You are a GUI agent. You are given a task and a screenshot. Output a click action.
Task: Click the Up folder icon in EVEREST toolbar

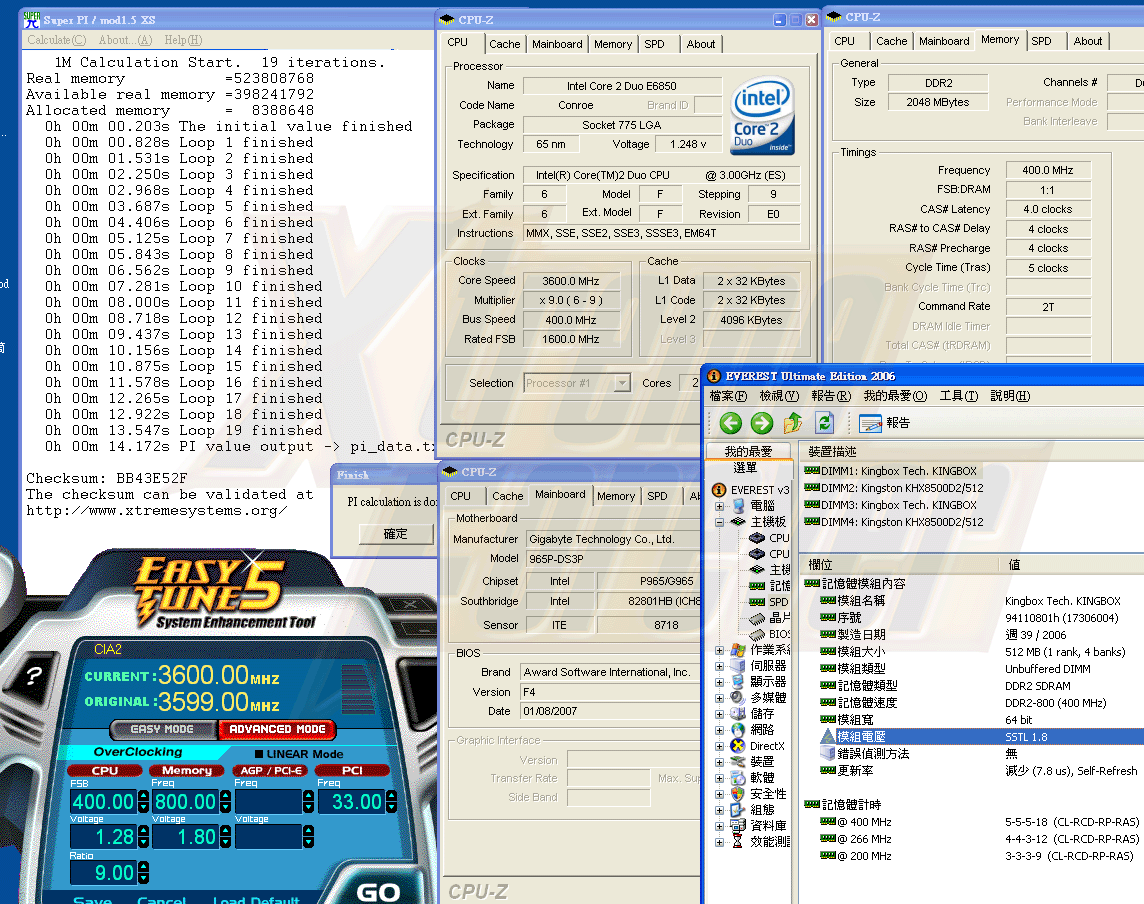[793, 423]
